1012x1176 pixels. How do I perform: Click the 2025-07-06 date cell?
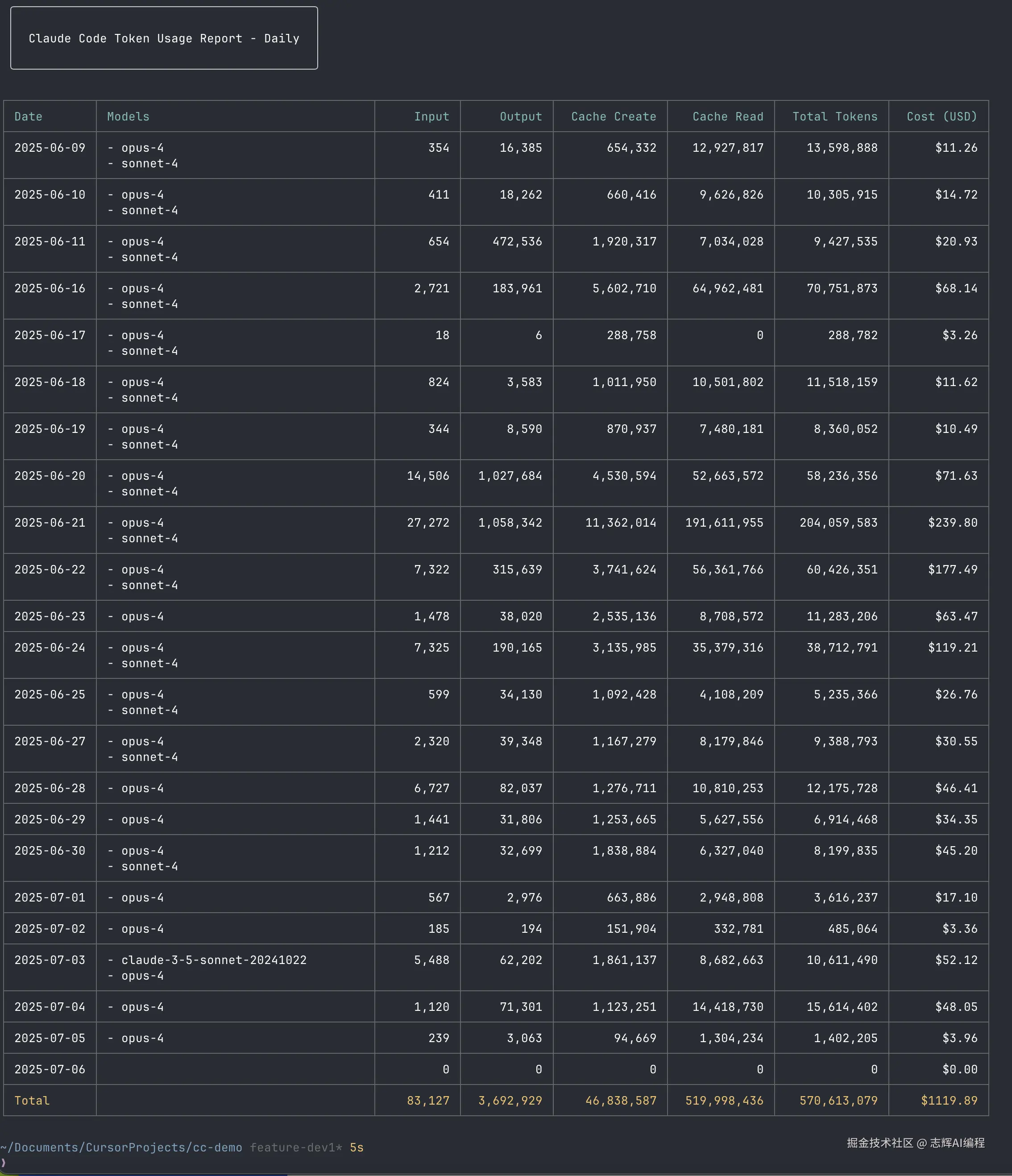[50, 1069]
